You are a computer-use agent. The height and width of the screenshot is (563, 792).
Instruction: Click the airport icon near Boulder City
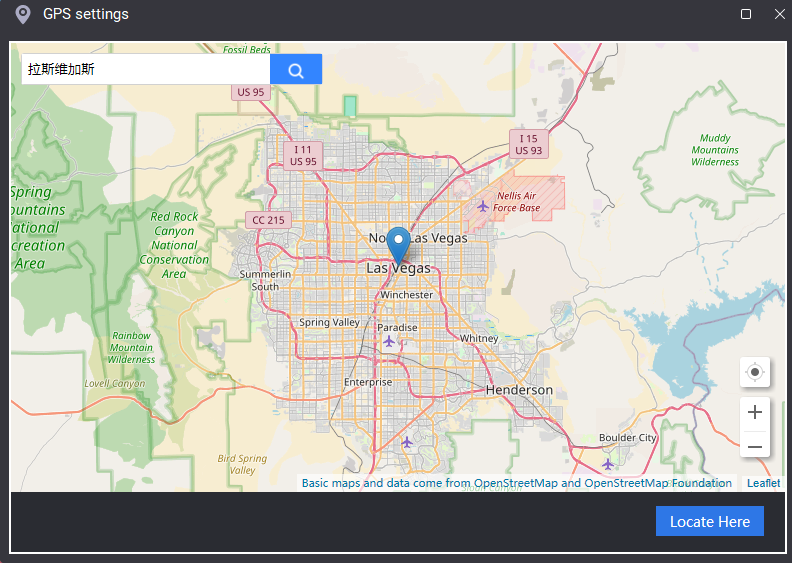click(x=608, y=464)
